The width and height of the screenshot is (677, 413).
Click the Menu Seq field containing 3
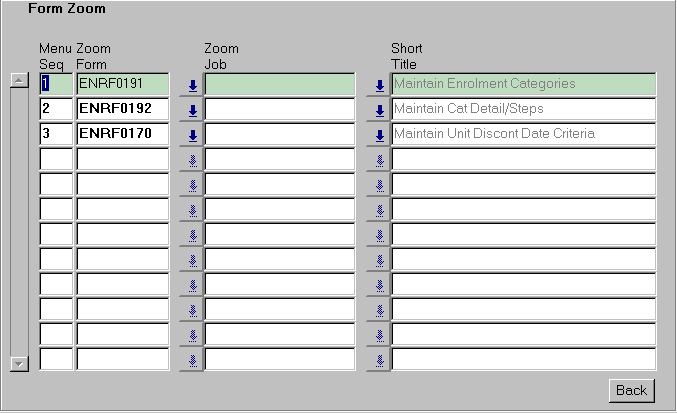point(56,134)
